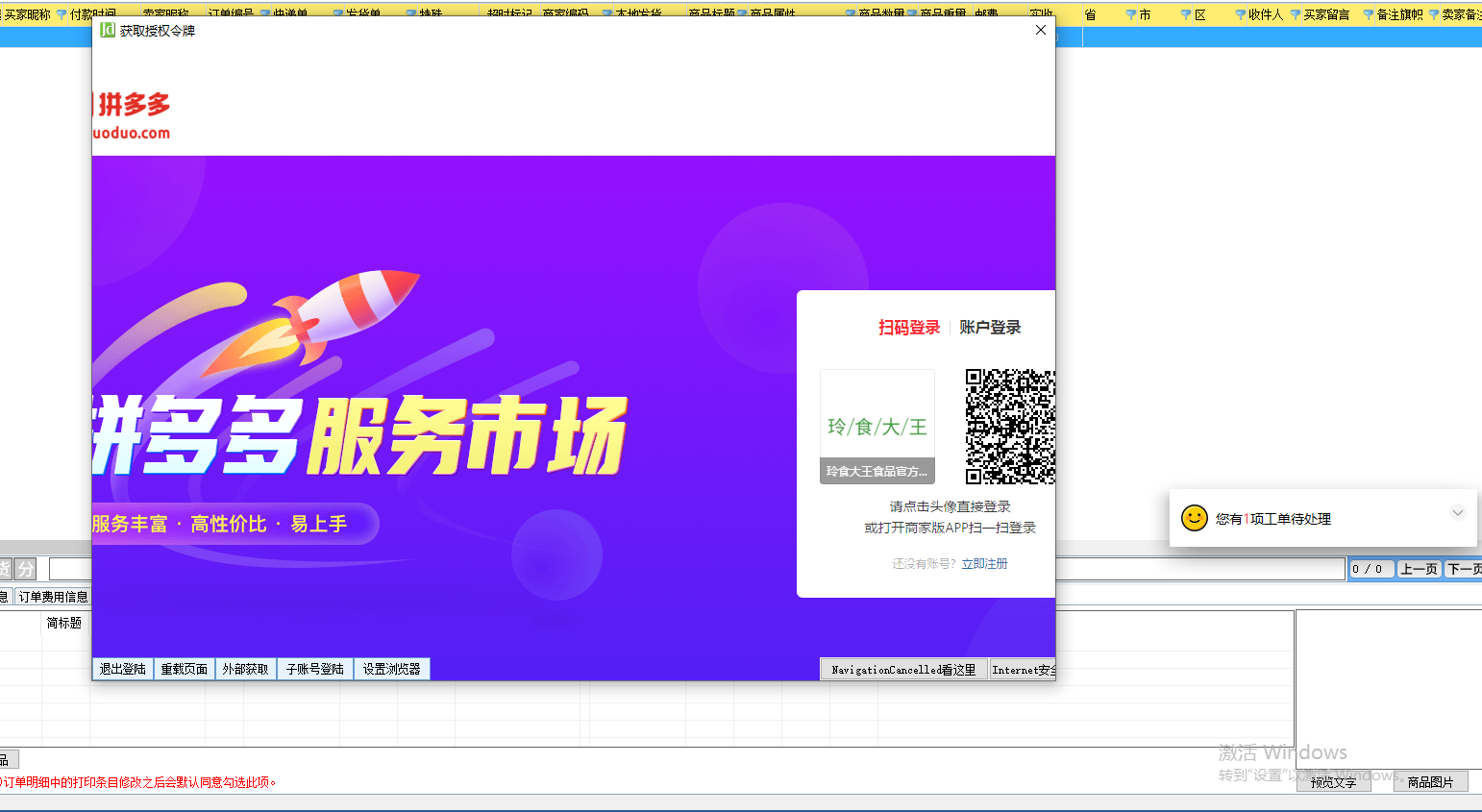The height and width of the screenshot is (812, 1482).
Task: Click the NavigationCancelled看这里 button
Action: tap(903, 670)
